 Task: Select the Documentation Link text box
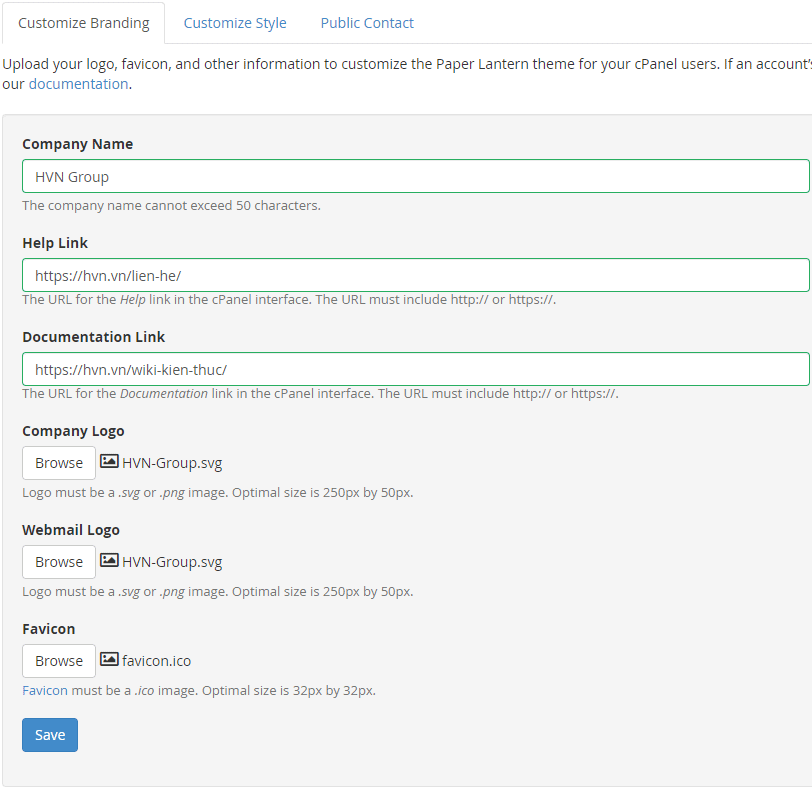(415, 369)
